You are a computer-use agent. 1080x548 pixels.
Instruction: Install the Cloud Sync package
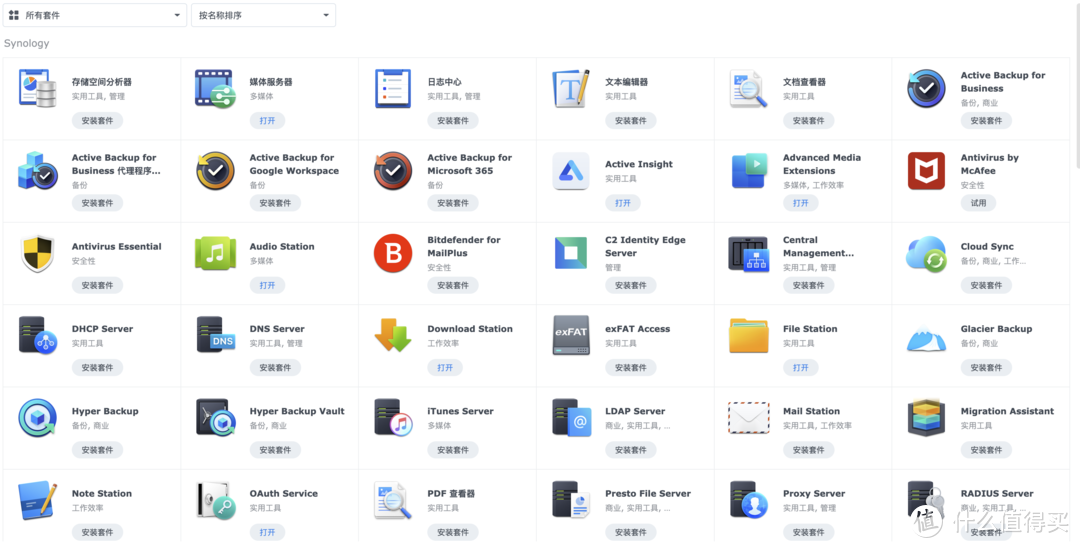986,285
